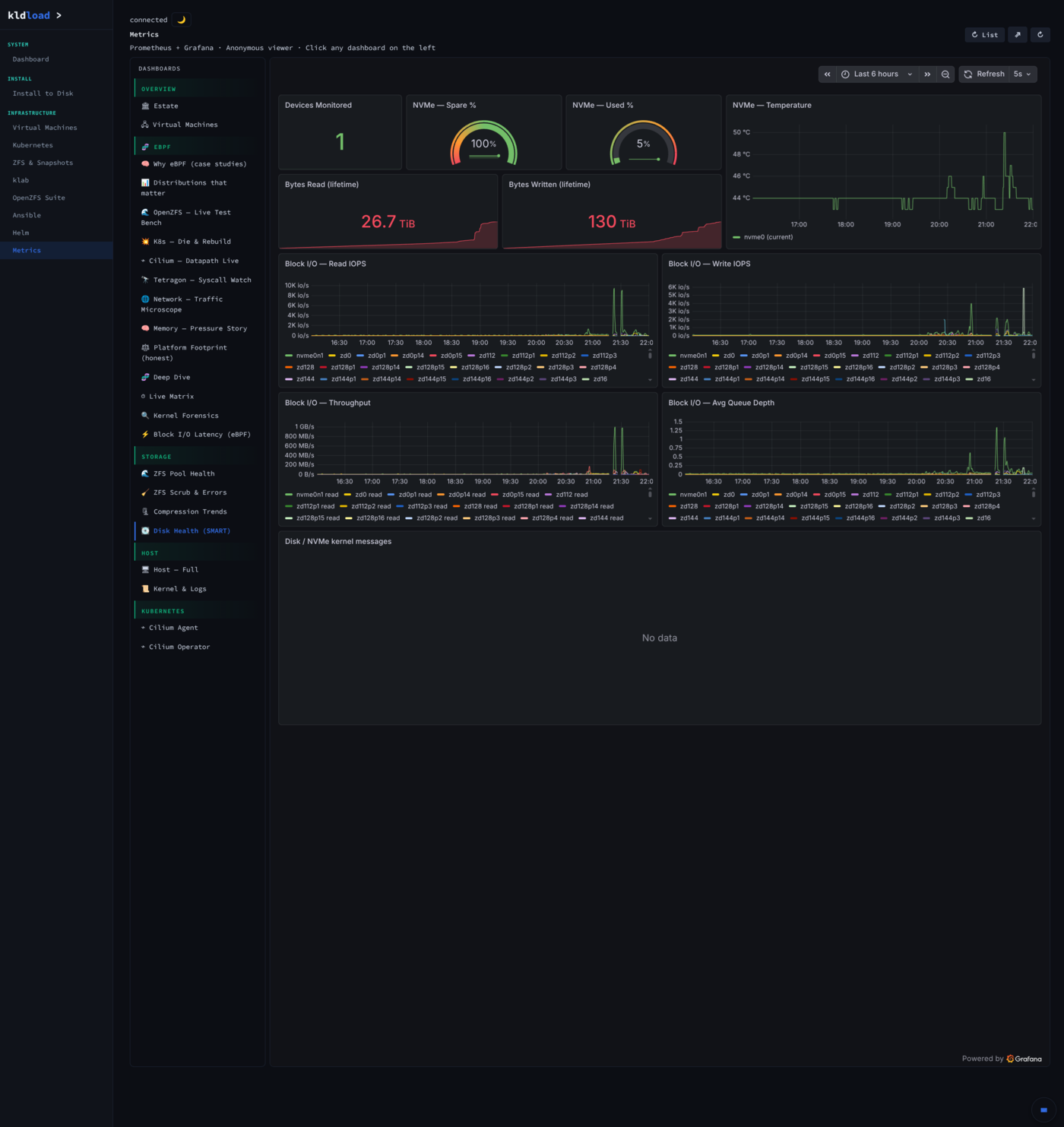Click the Grafana Refresh button
The width and height of the screenshot is (1064, 1127).
tap(984, 74)
